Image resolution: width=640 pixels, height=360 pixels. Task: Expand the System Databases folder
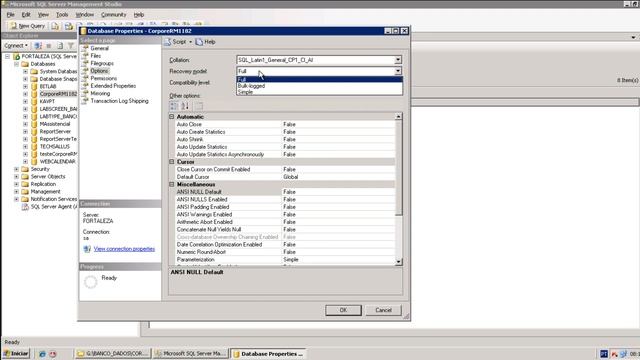click(25, 71)
